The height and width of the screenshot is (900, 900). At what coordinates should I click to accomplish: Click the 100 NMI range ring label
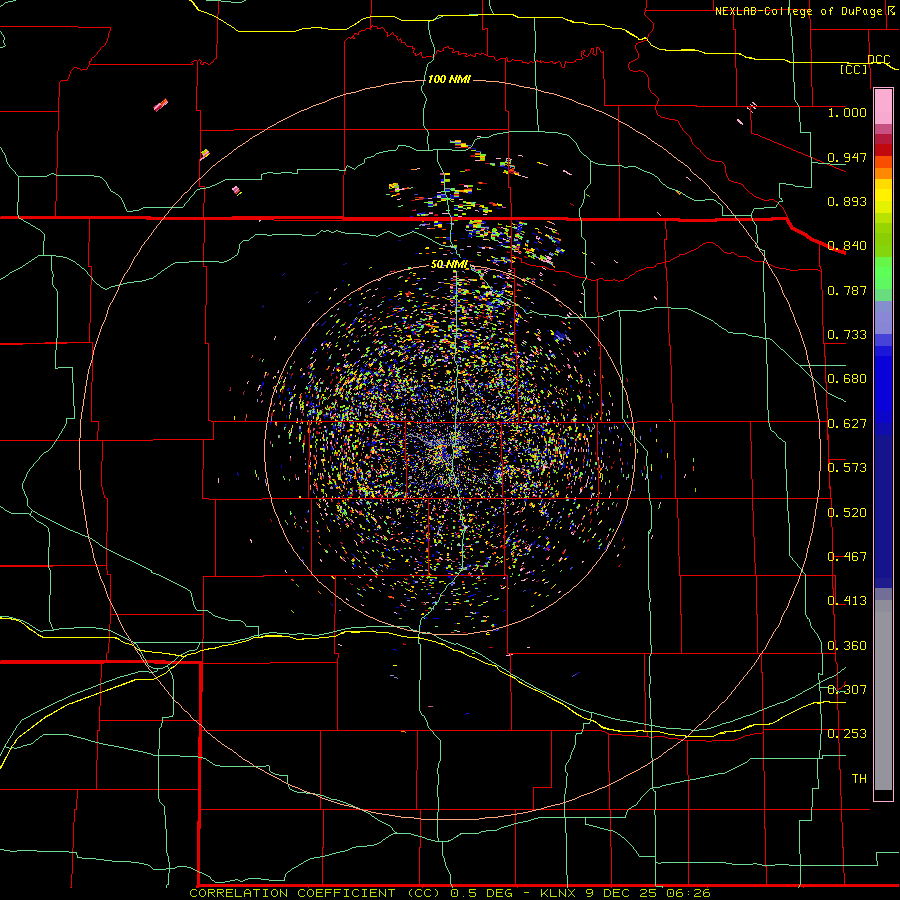[449, 79]
